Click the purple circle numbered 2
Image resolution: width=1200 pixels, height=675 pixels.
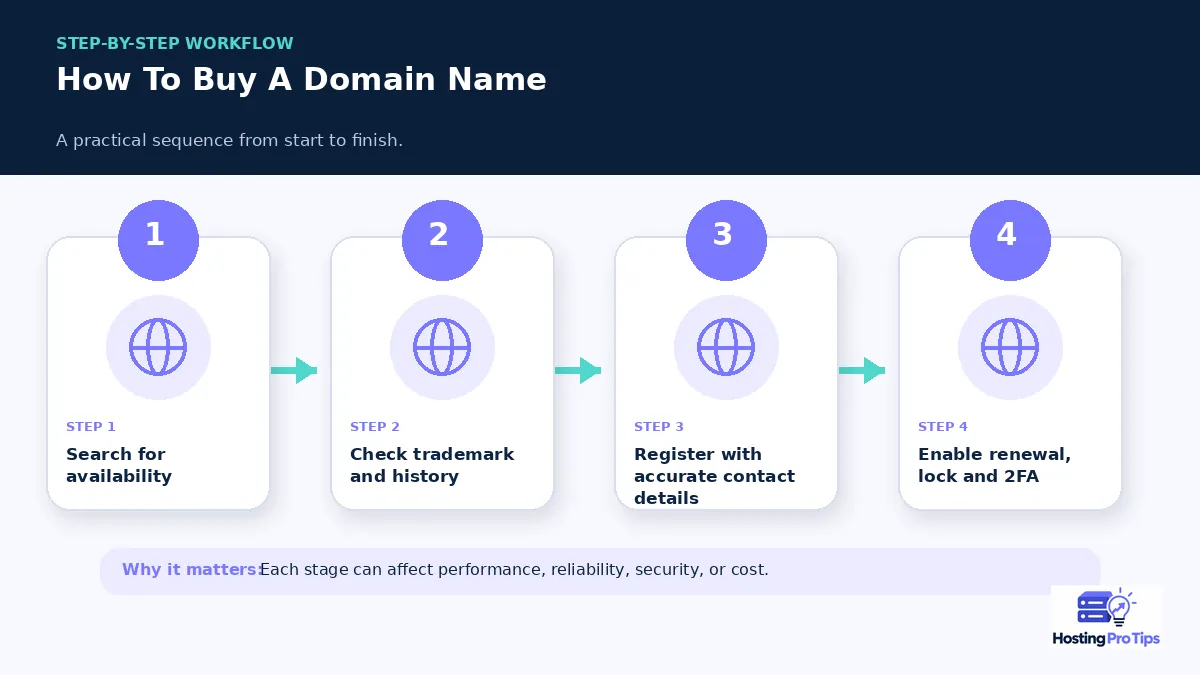click(x=442, y=240)
